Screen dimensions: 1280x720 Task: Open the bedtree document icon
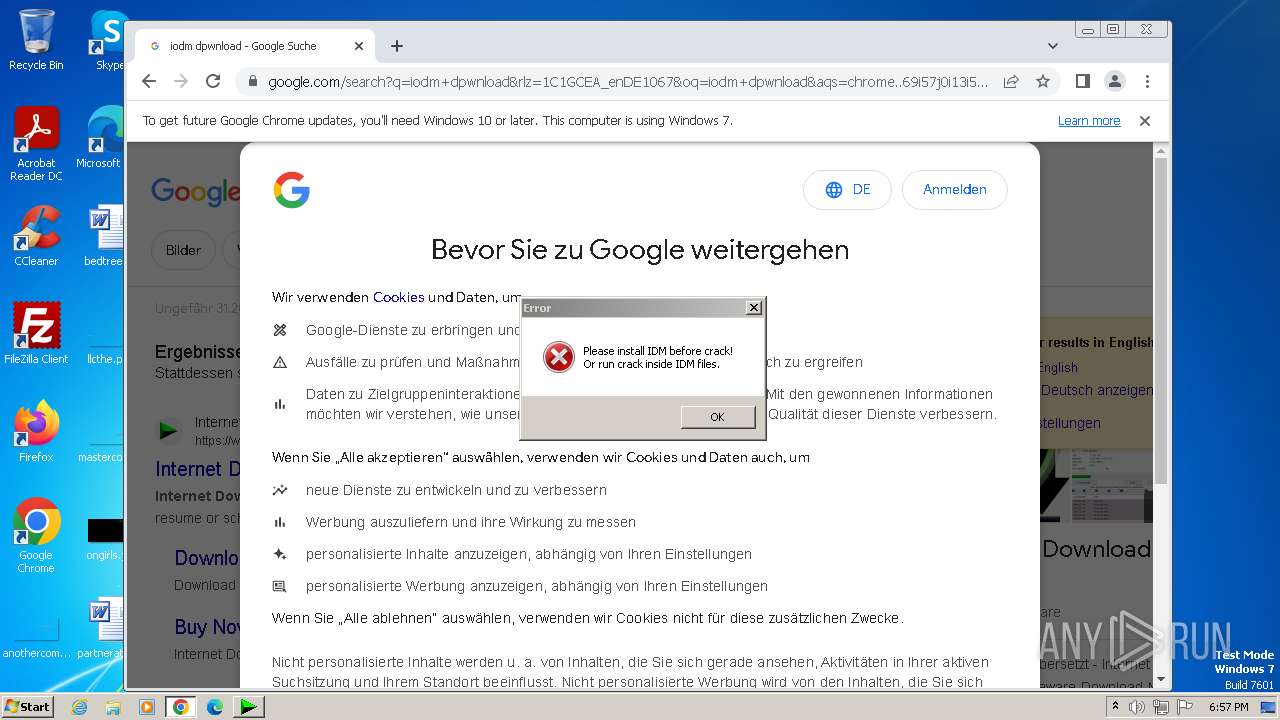tap(104, 236)
